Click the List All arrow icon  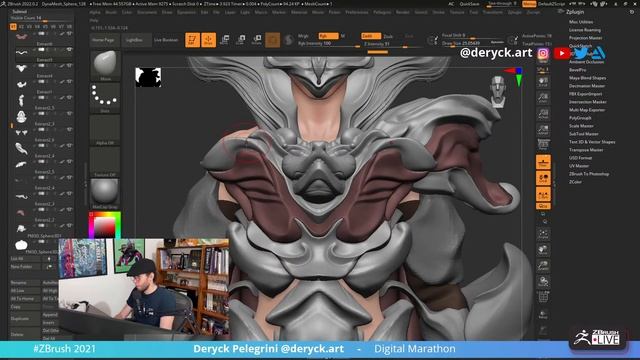point(49,259)
